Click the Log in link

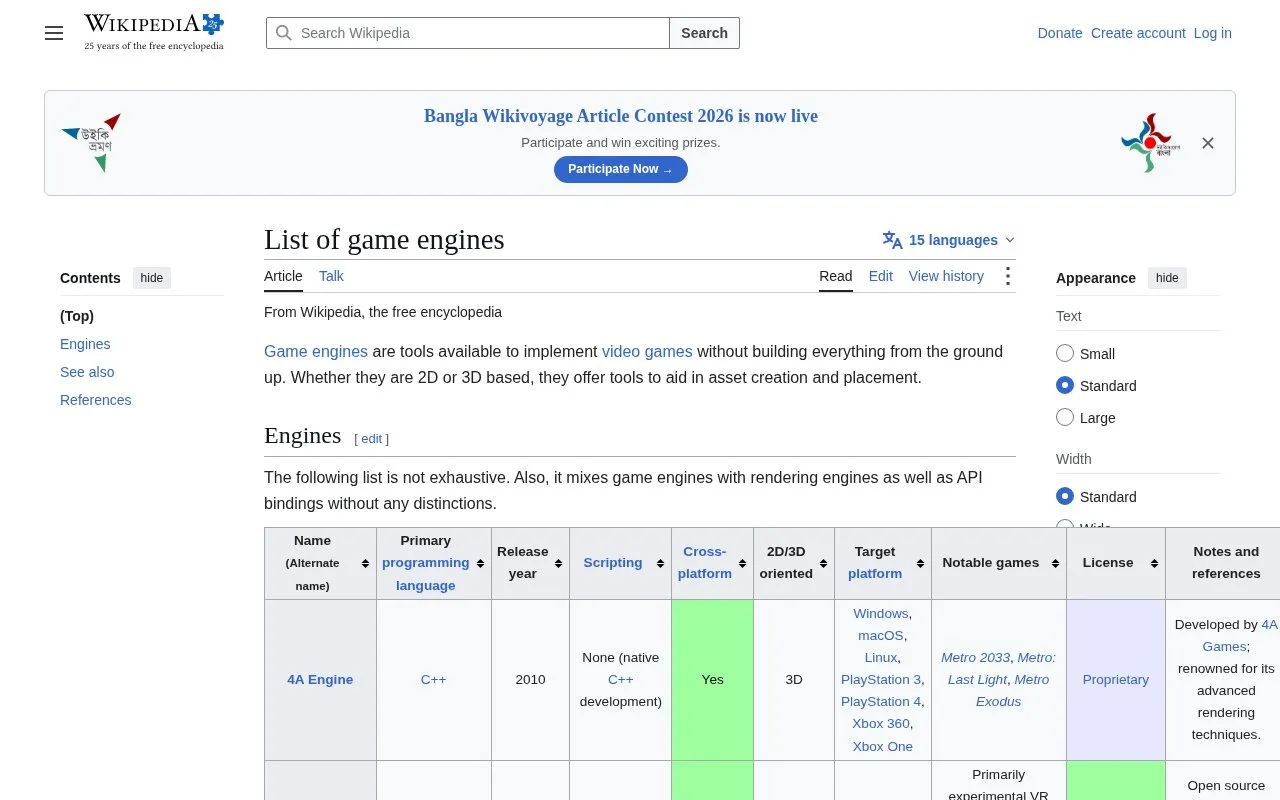(x=1213, y=33)
